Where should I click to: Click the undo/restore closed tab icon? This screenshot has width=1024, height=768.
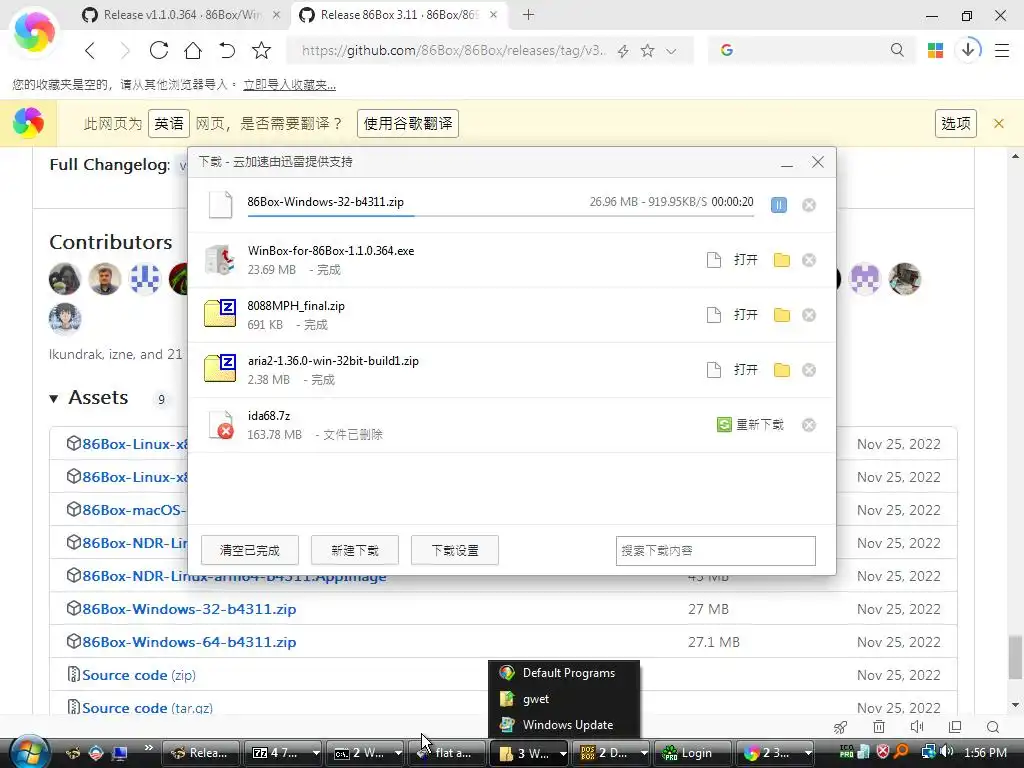click(x=227, y=50)
